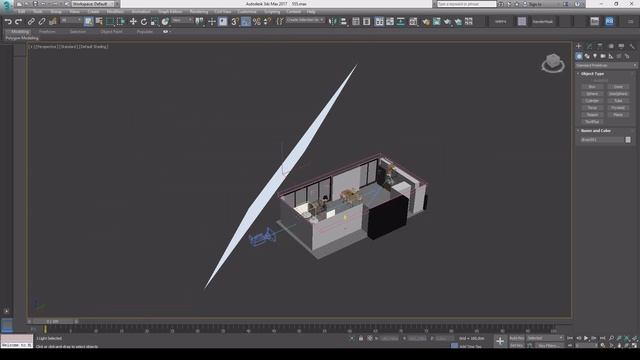Open the Create Selection Set dropdown
The width and height of the screenshot is (640, 360).
pos(305,20)
